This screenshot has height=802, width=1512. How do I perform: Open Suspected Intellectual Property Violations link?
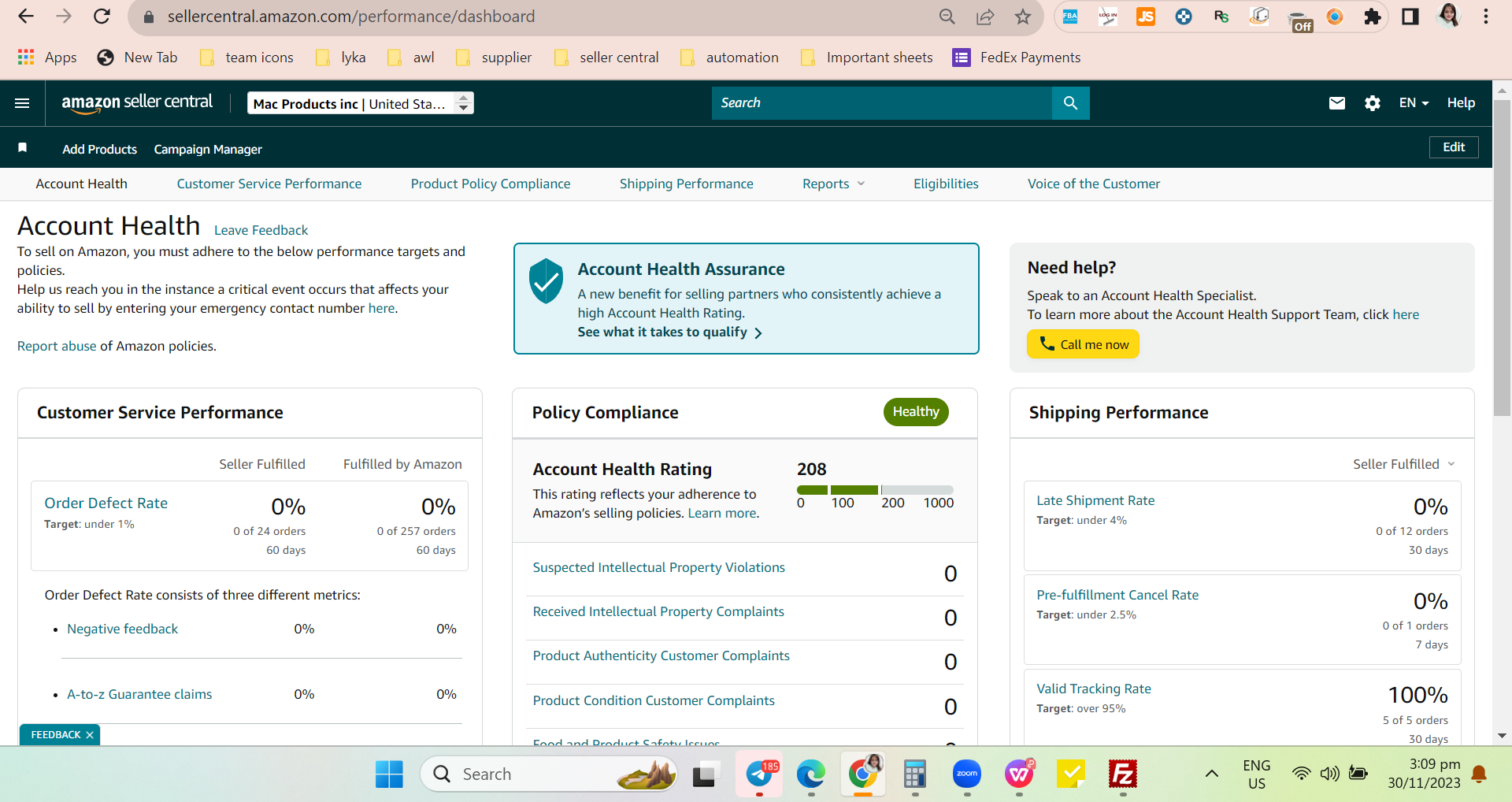click(x=659, y=567)
